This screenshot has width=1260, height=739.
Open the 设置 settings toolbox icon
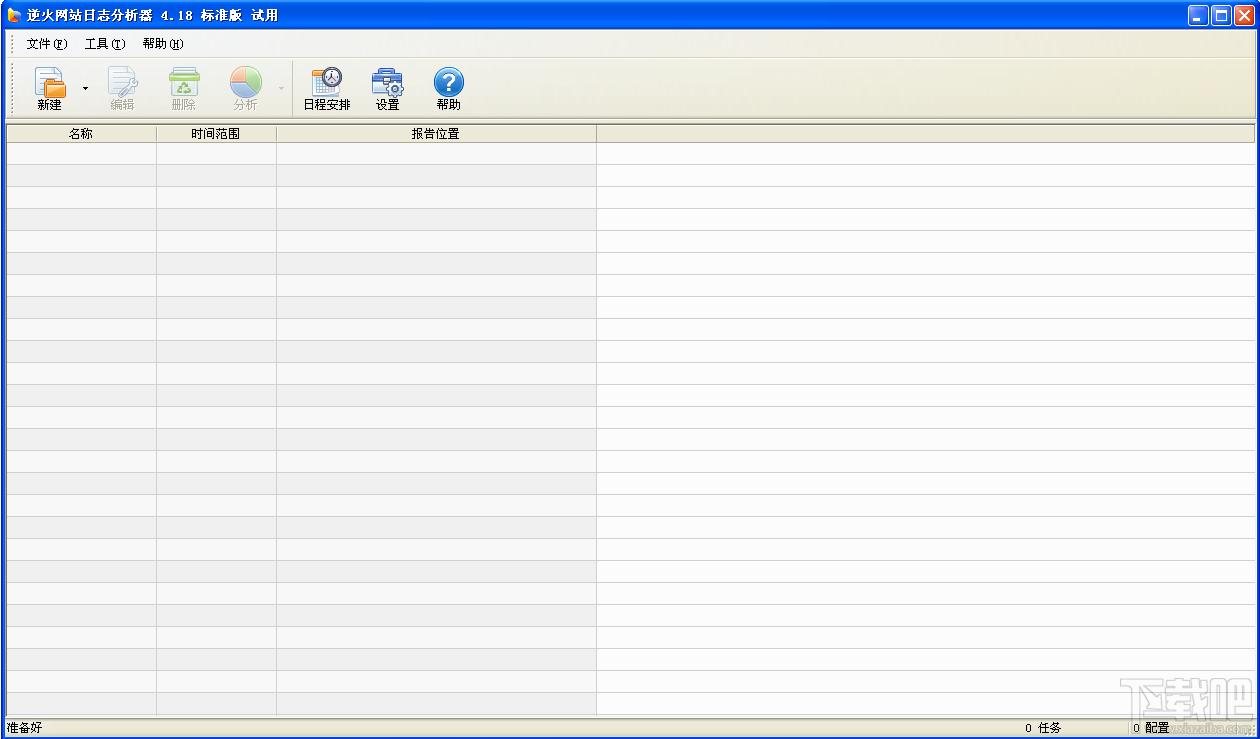tap(388, 88)
